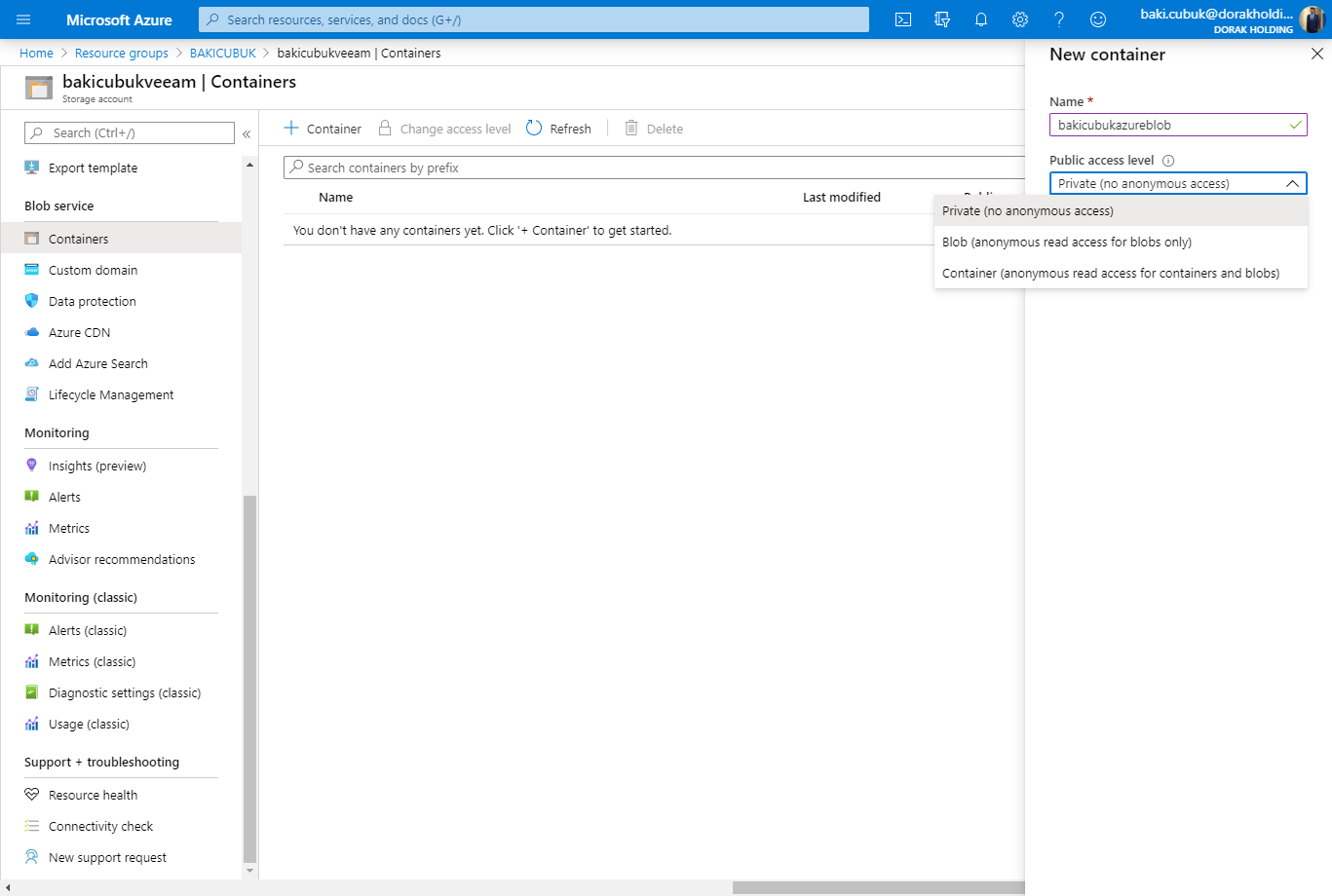Image resolution: width=1332 pixels, height=896 pixels.
Task: Click the Export template icon in sidebar
Action: click(x=32, y=168)
